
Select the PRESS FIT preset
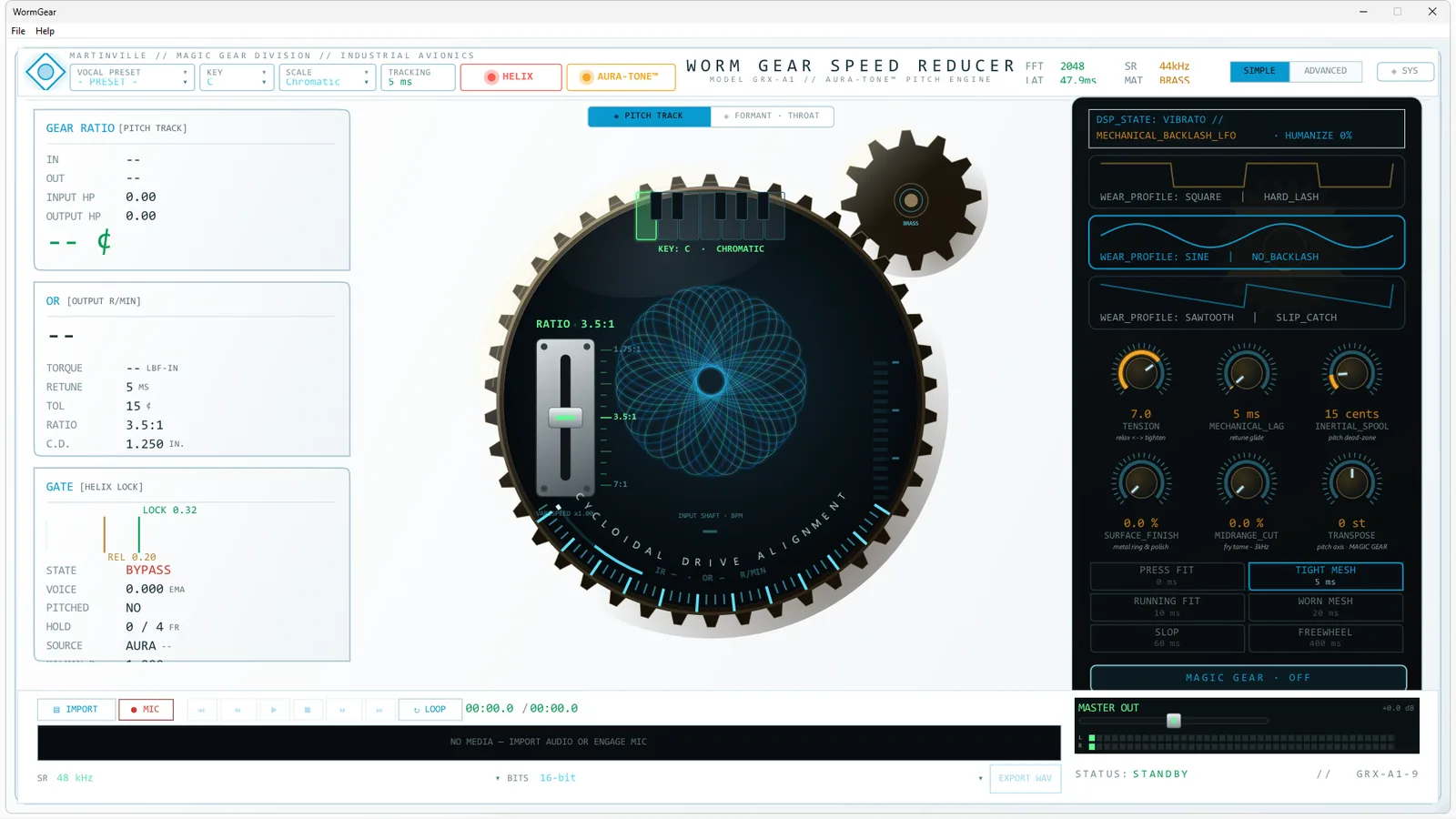tap(1167, 576)
